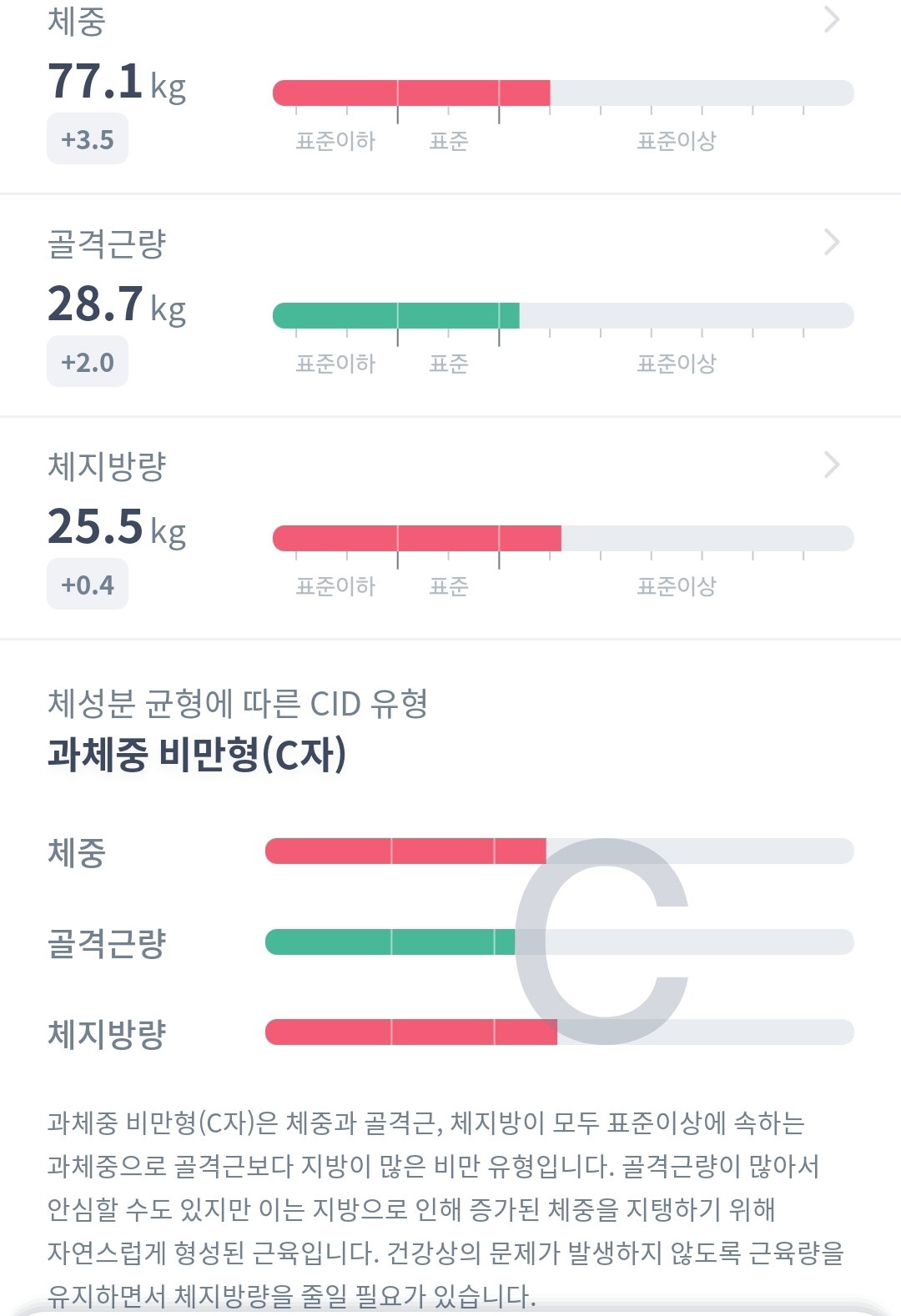Tap the 골격근량 row title label
The height and width of the screenshot is (1316, 901).
pos(107,244)
